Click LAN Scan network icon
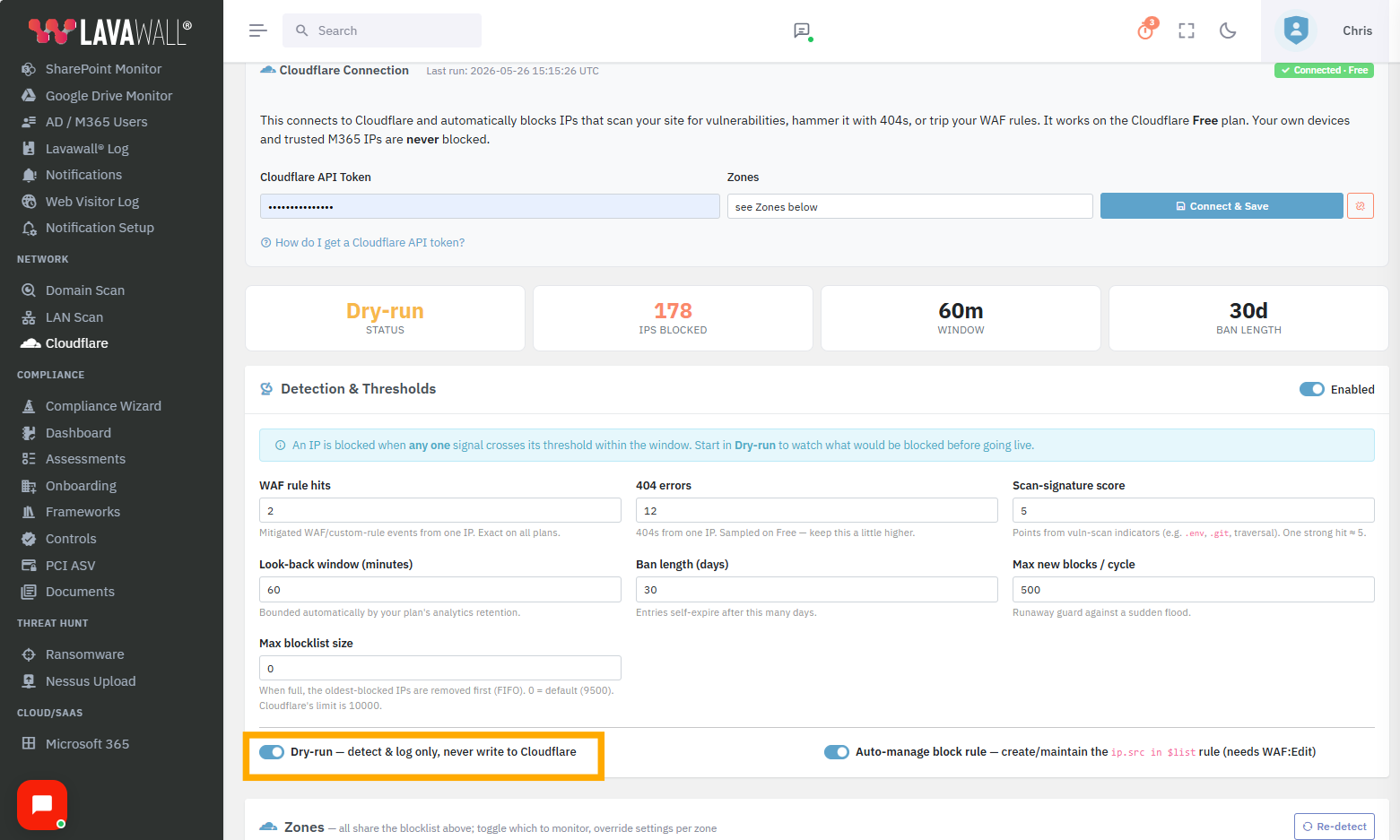Image resolution: width=1400 pixels, height=840 pixels. pyautogui.click(x=29, y=317)
